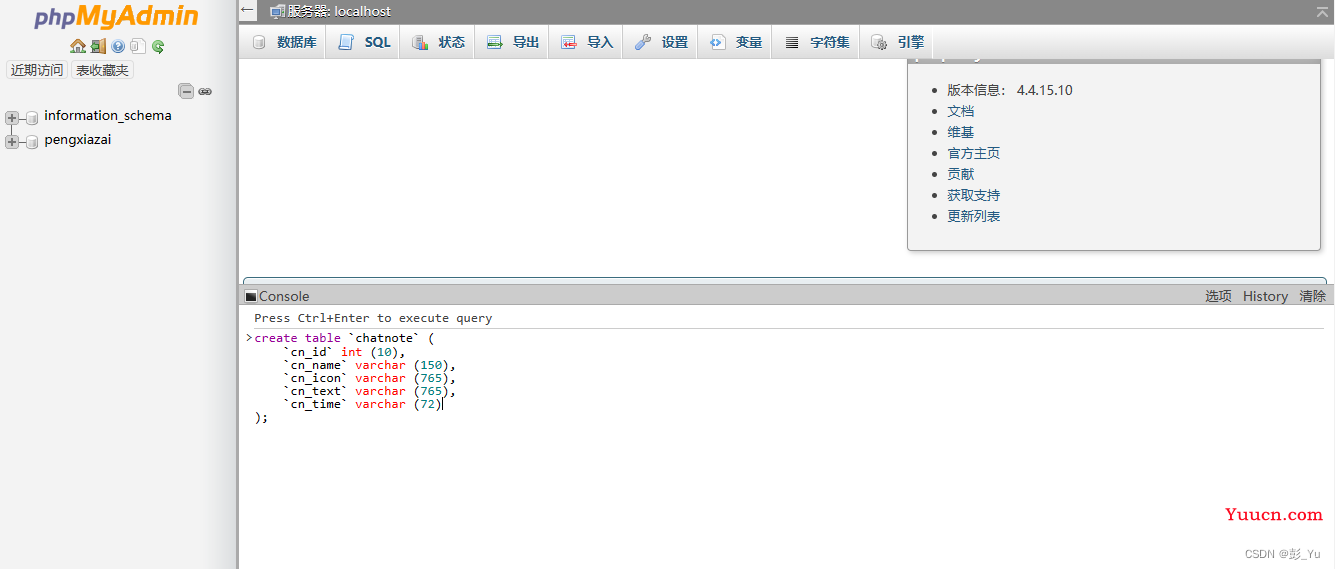Open the 贡献 contribute link

[x=961, y=174]
